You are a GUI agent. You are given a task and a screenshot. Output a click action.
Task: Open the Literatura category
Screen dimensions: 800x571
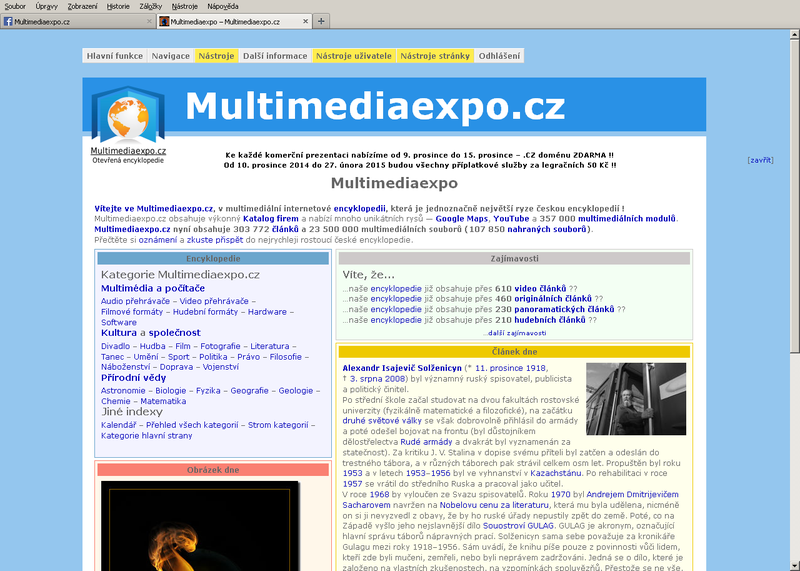(269, 346)
